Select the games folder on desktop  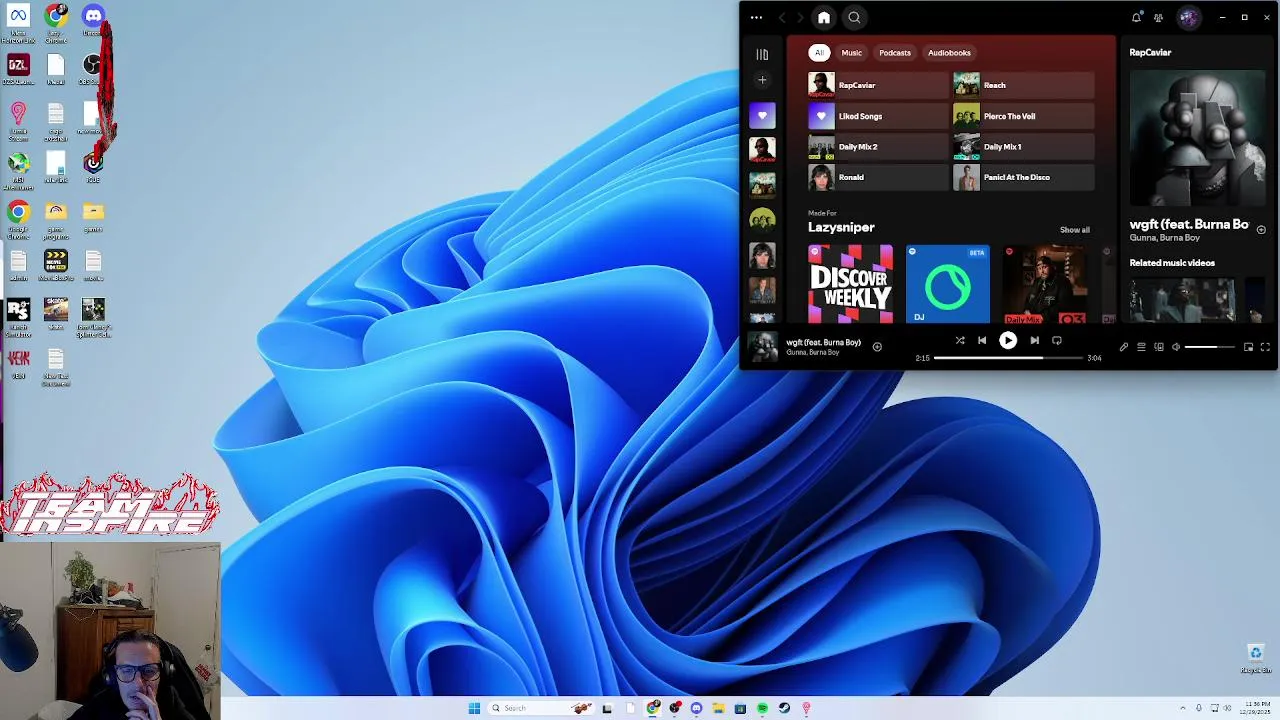pos(93,216)
